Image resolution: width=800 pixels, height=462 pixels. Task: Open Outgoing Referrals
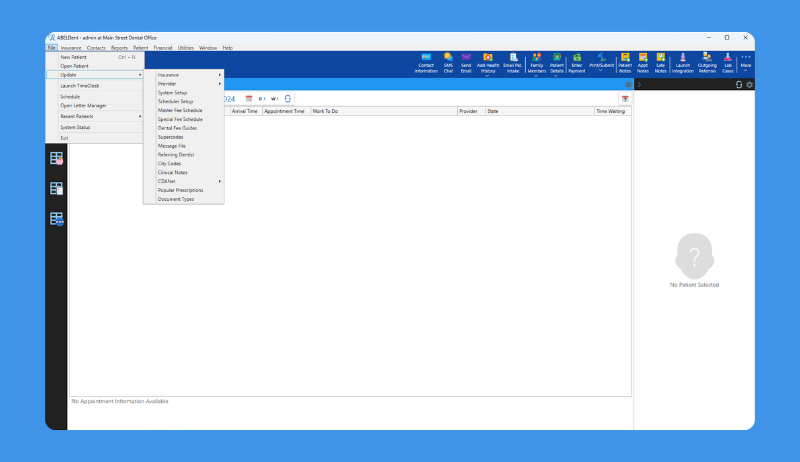click(x=707, y=63)
